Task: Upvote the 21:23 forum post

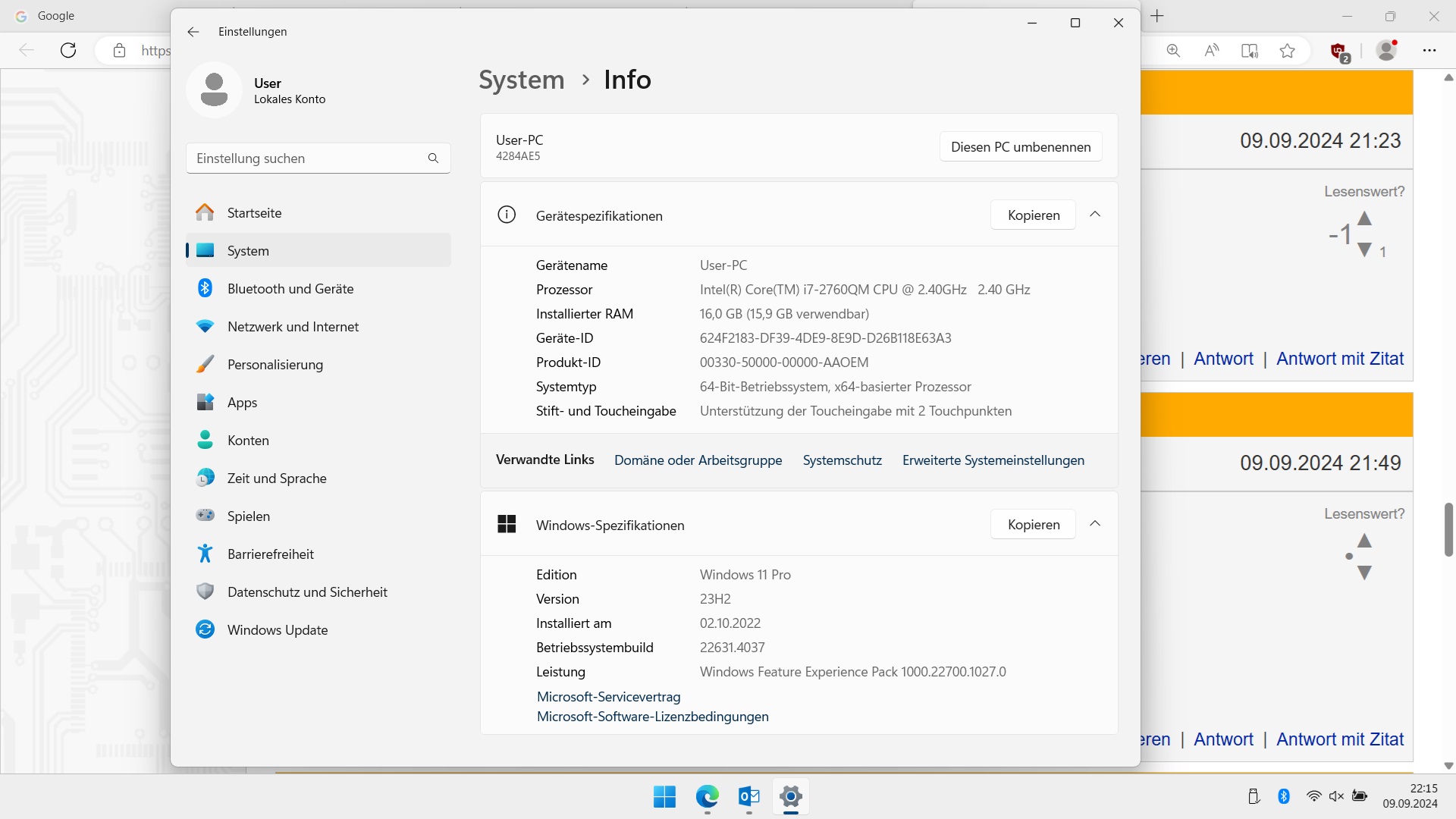Action: [1364, 218]
